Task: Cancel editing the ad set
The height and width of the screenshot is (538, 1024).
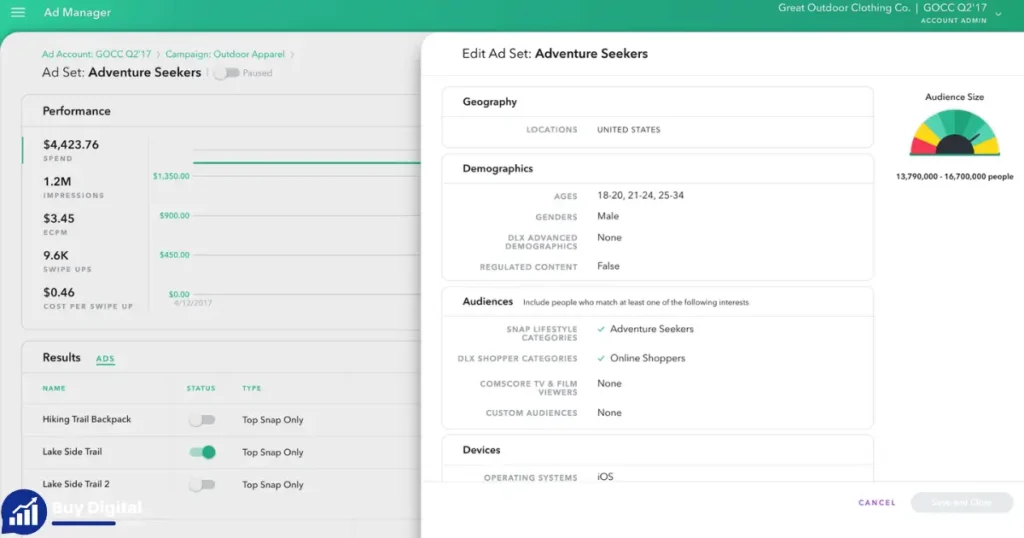Action: (876, 503)
